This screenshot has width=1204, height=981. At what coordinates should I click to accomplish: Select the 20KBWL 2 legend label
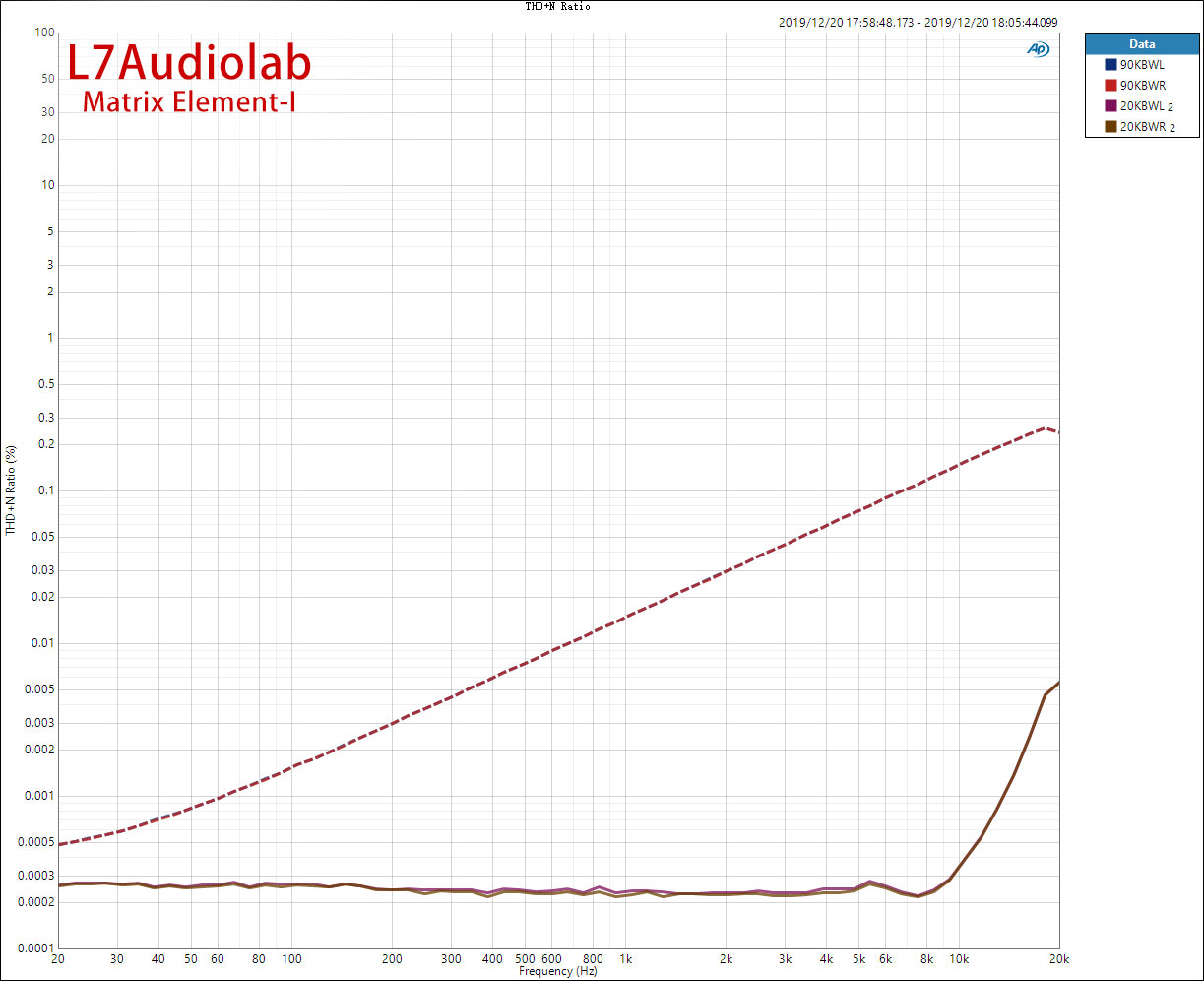[1146, 106]
